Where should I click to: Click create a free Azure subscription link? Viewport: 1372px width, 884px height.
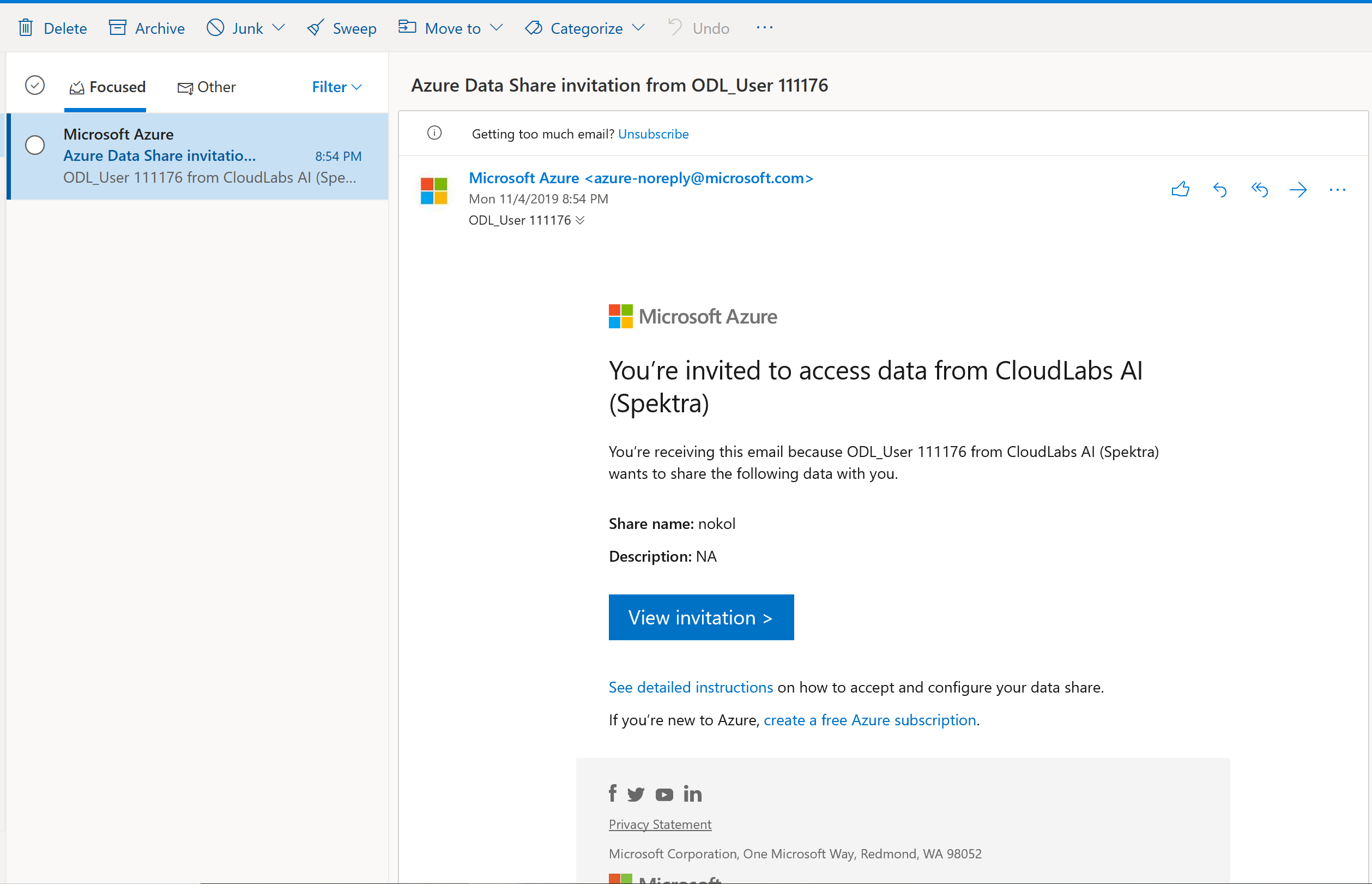click(x=870, y=720)
